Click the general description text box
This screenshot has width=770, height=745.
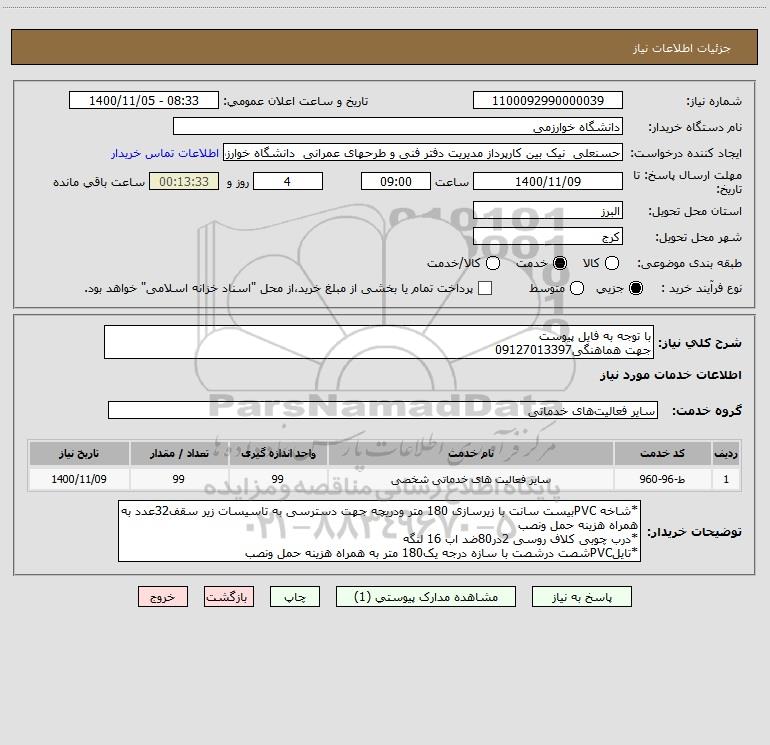[x=379, y=342]
